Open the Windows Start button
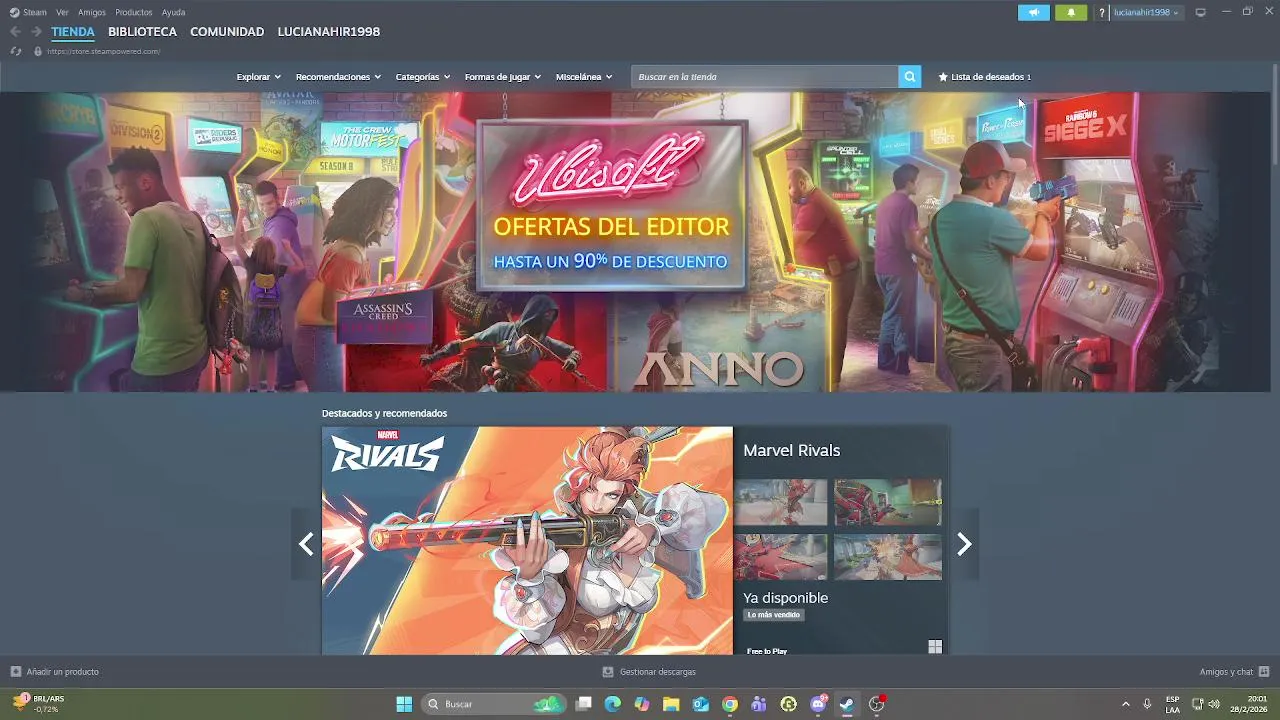The height and width of the screenshot is (720, 1280). tap(404, 704)
